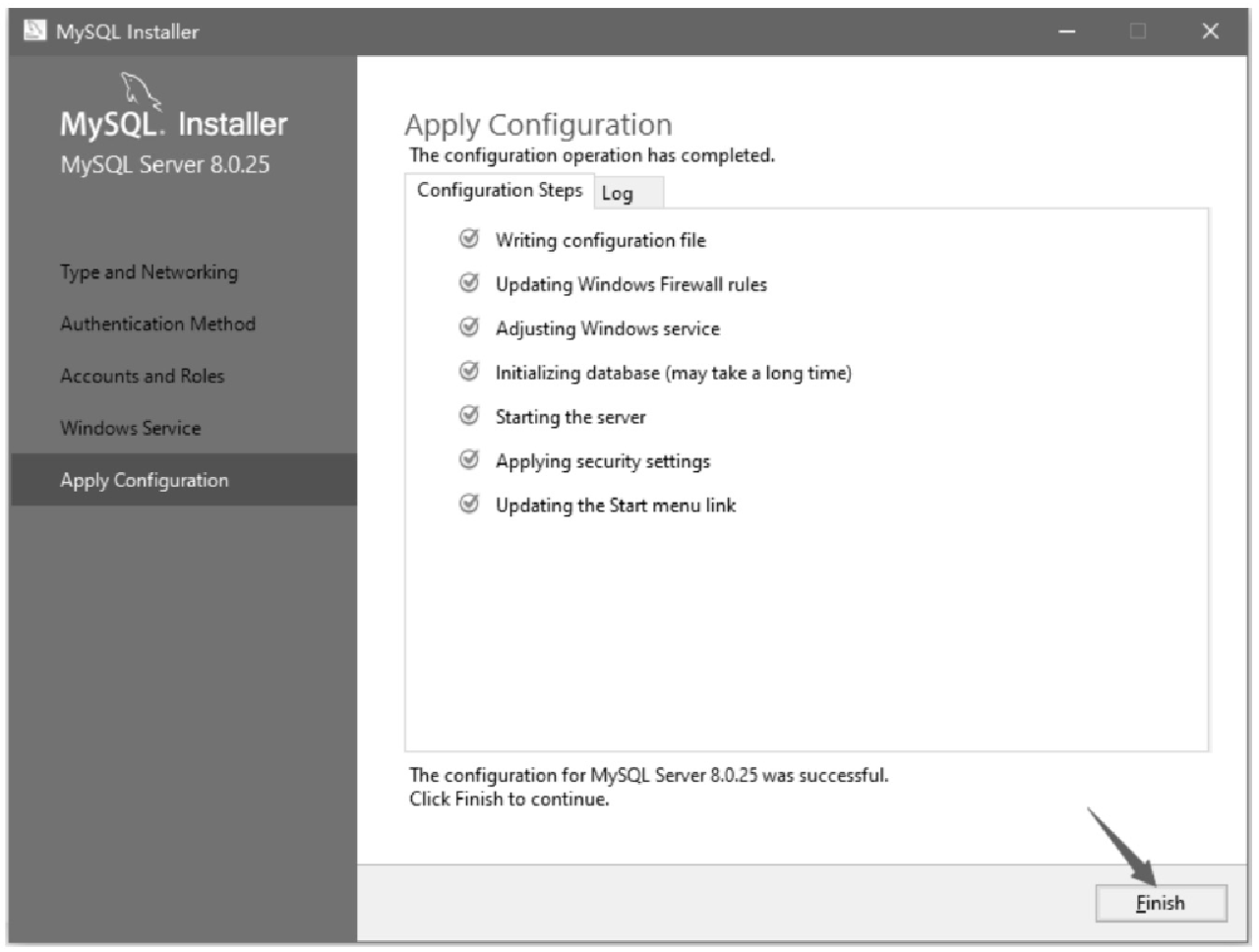Viewport: 1259px width, 952px height.
Task: Click the MySQL dolphin logo
Action: [x=141, y=90]
